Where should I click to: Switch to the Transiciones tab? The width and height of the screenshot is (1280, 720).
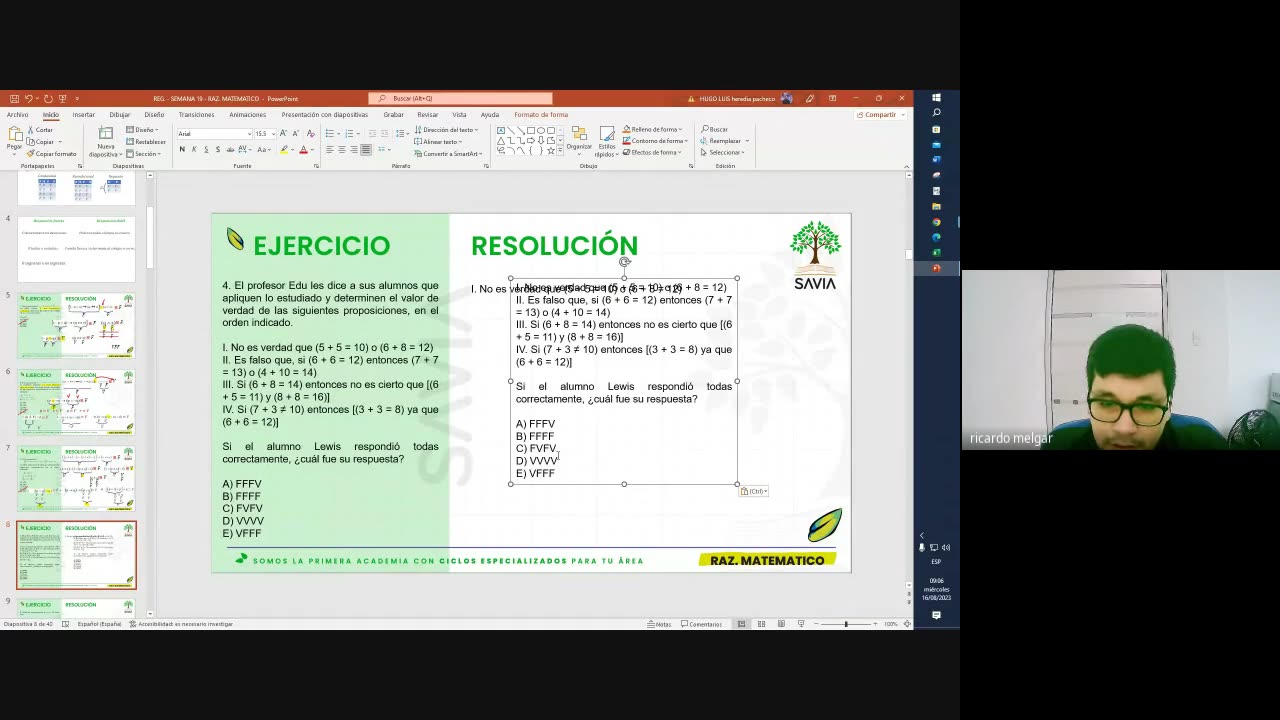pos(196,115)
